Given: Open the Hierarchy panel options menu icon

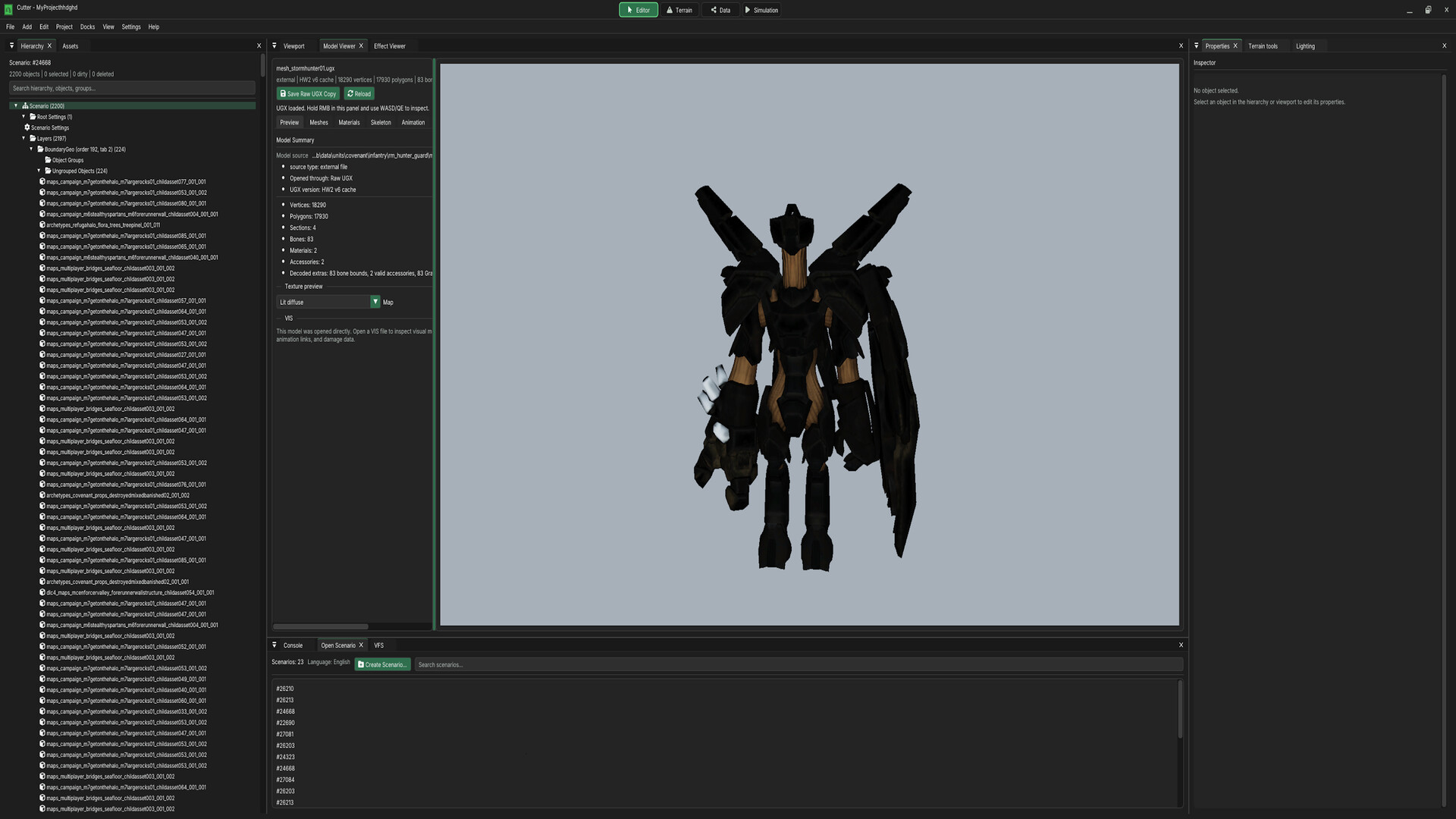Looking at the screenshot, I should tap(11, 45).
